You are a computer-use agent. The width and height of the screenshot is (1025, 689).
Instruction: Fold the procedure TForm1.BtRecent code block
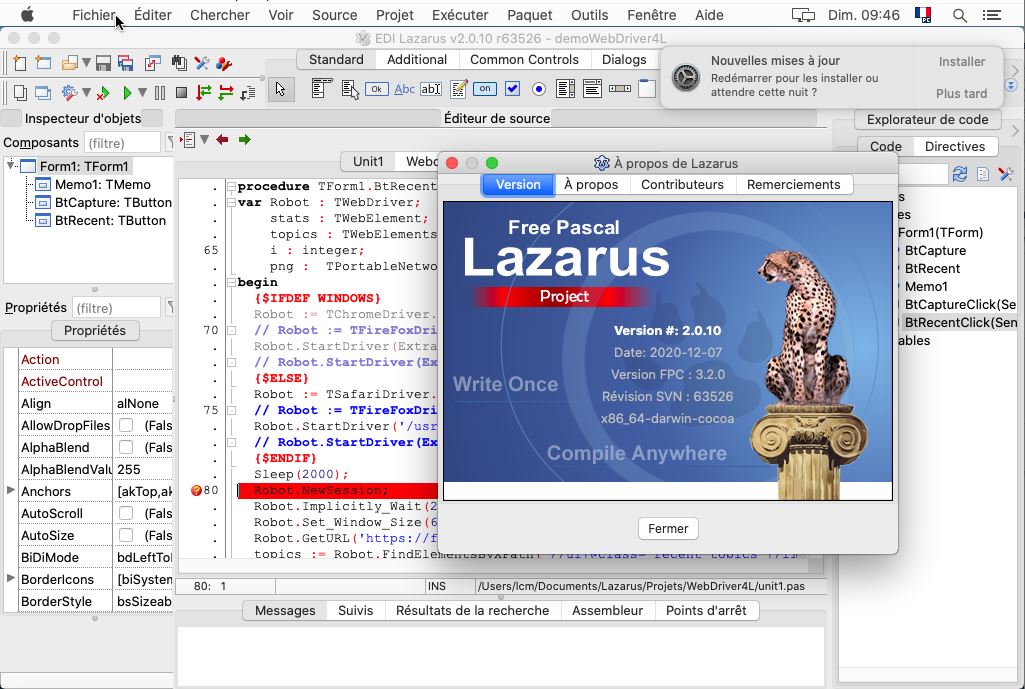coord(231,186)
